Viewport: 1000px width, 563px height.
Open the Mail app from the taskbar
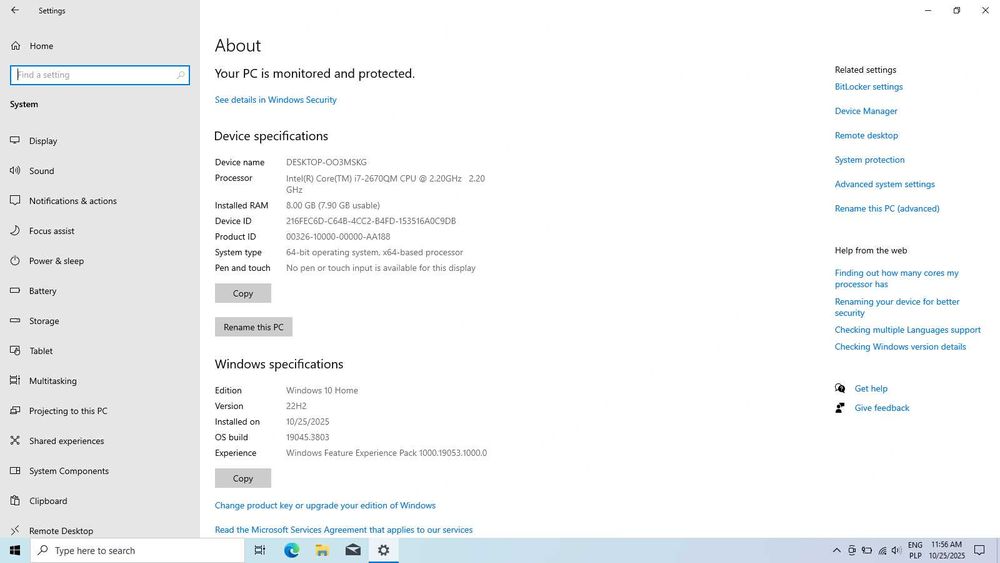353,550
